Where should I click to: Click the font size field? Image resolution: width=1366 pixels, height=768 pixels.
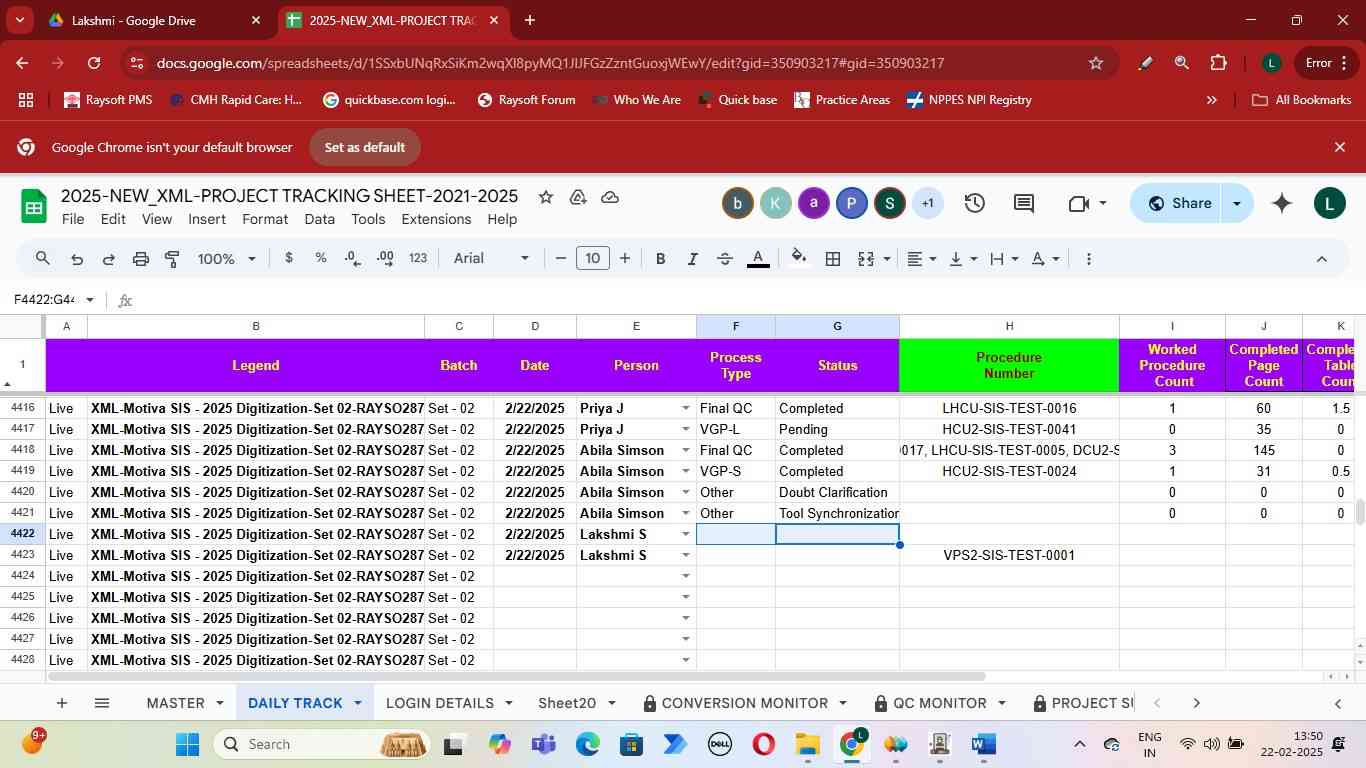coord(593,258)
